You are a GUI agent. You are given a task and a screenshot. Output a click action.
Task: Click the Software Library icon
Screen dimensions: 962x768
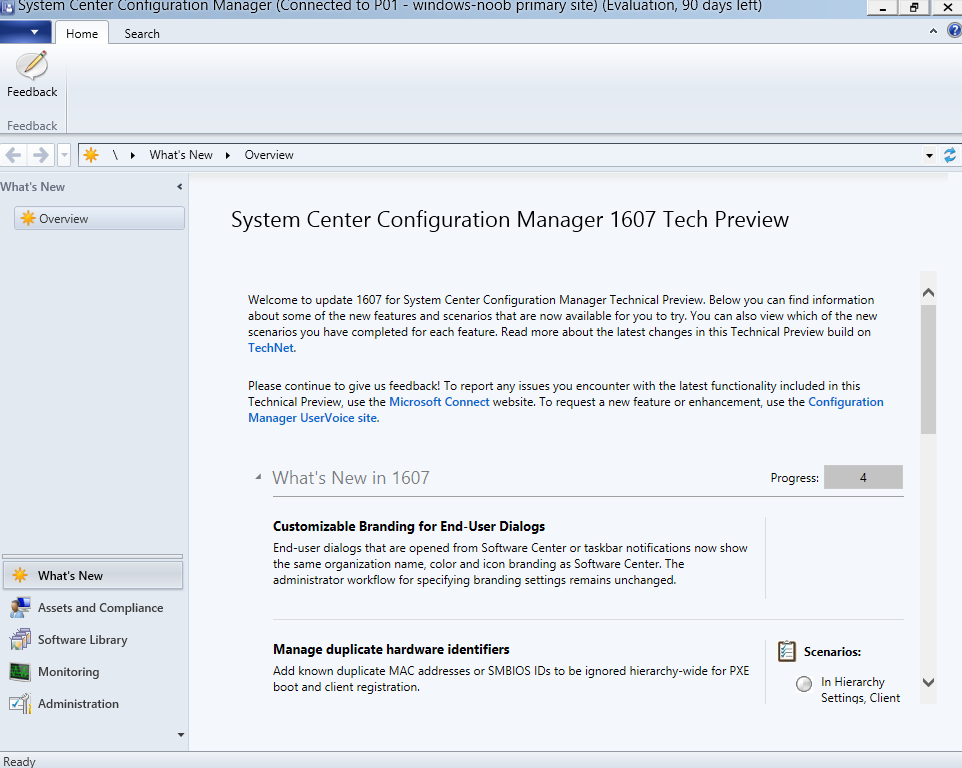click(x=20, y=639)
